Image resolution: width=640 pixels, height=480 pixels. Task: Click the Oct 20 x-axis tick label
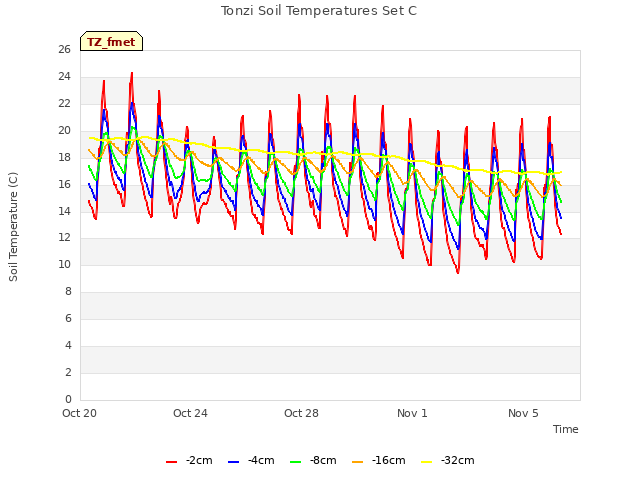(x=80, y=413)
